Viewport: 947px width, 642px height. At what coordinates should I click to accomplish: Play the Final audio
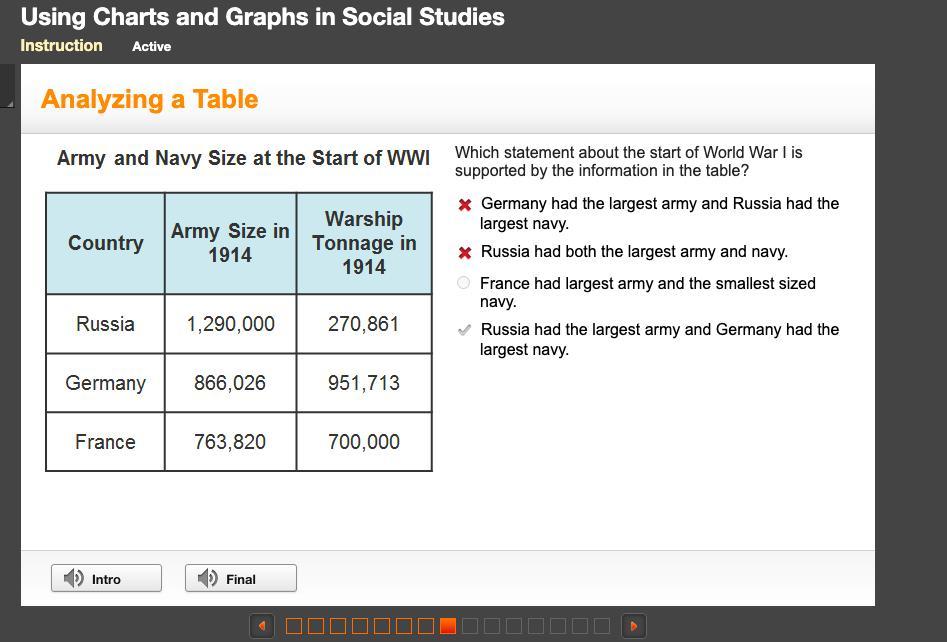[240, 578]
